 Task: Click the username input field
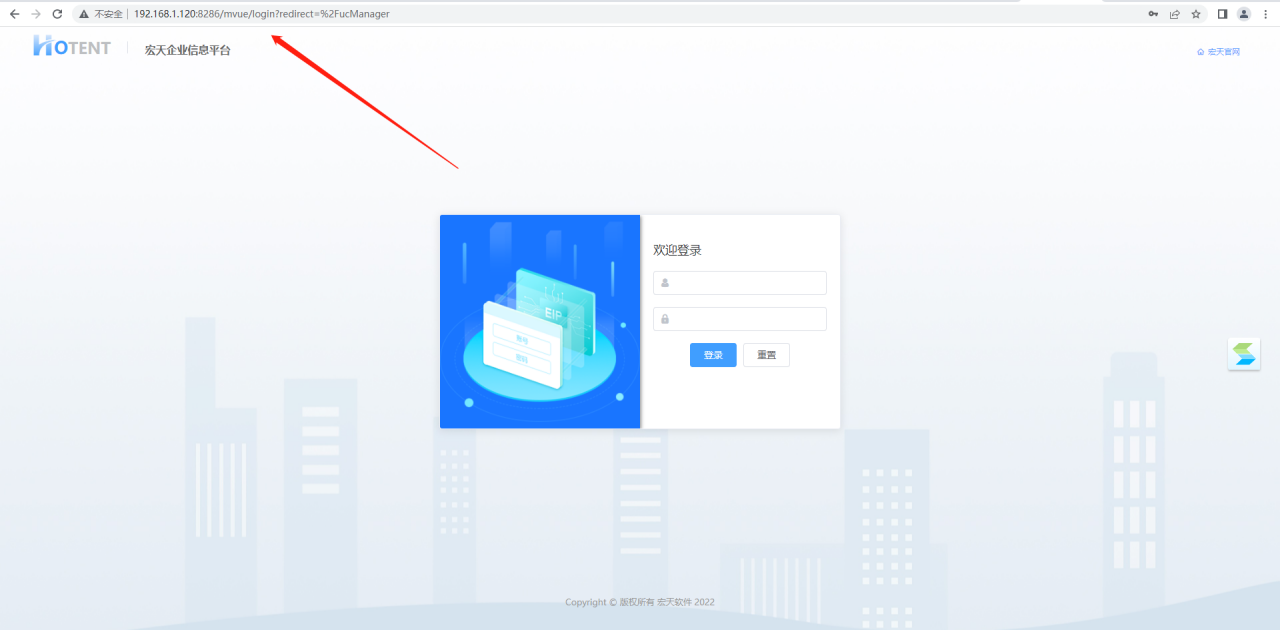(740, 283)
